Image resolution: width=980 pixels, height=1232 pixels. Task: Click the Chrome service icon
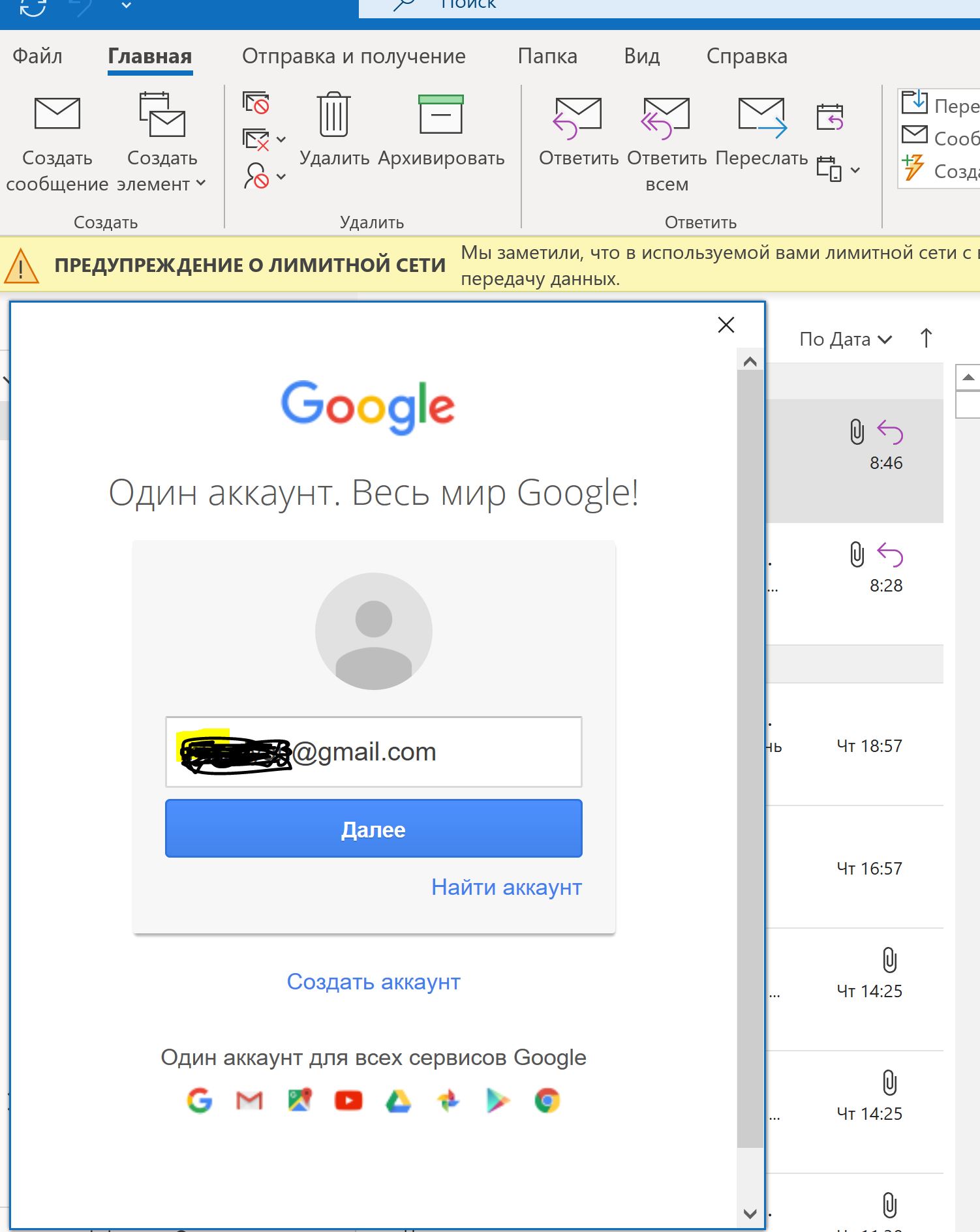547,1101
